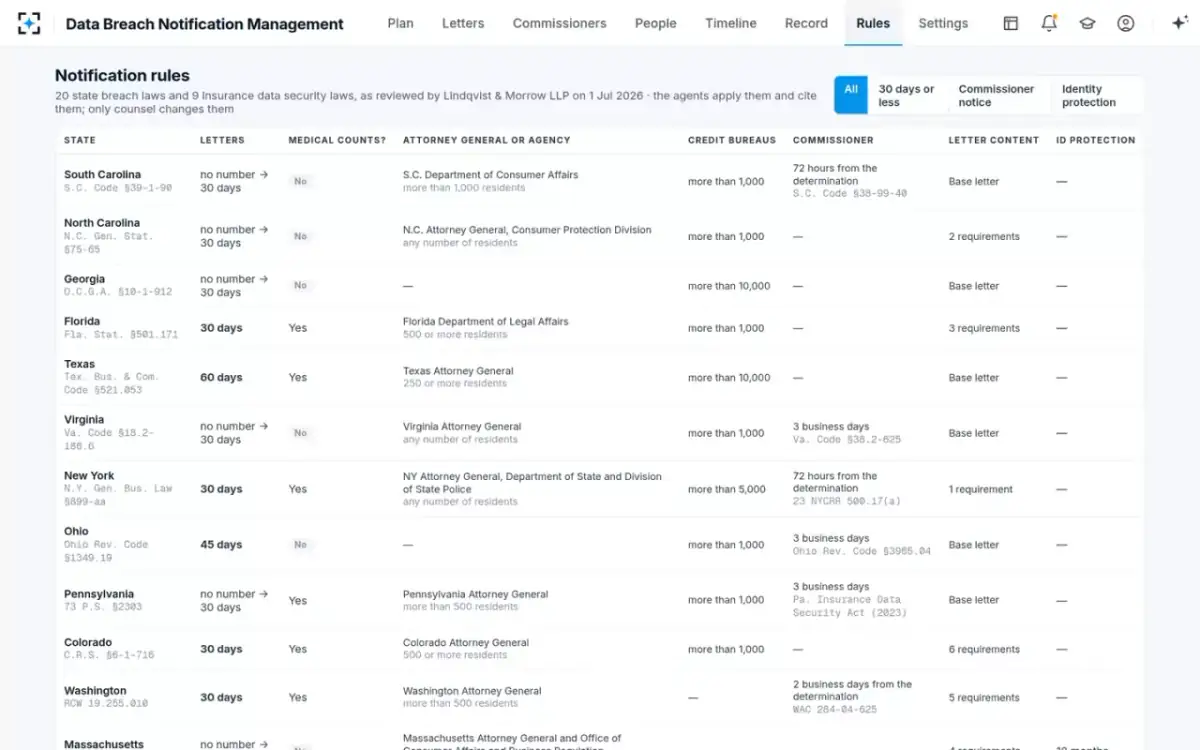Click the Ohio Rev. Code §3965.04 citation
This screenshot has height=750, width=1200.
pos(862,551)
